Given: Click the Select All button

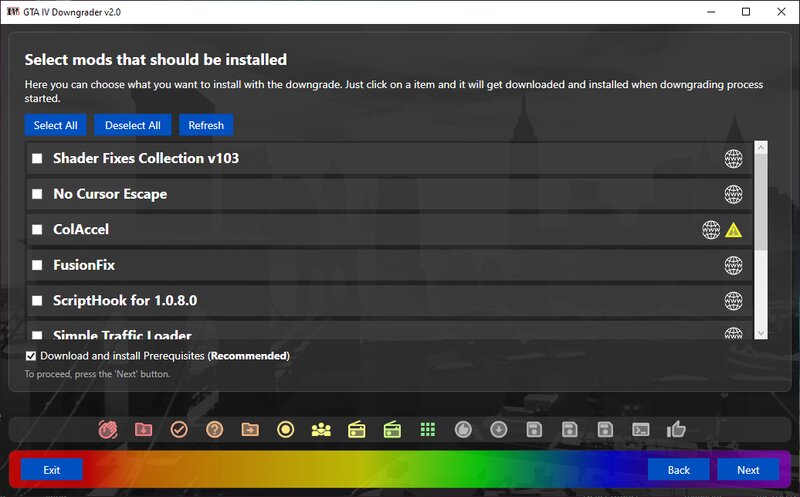Looking at the screenshot, I should tap(56, 125).
